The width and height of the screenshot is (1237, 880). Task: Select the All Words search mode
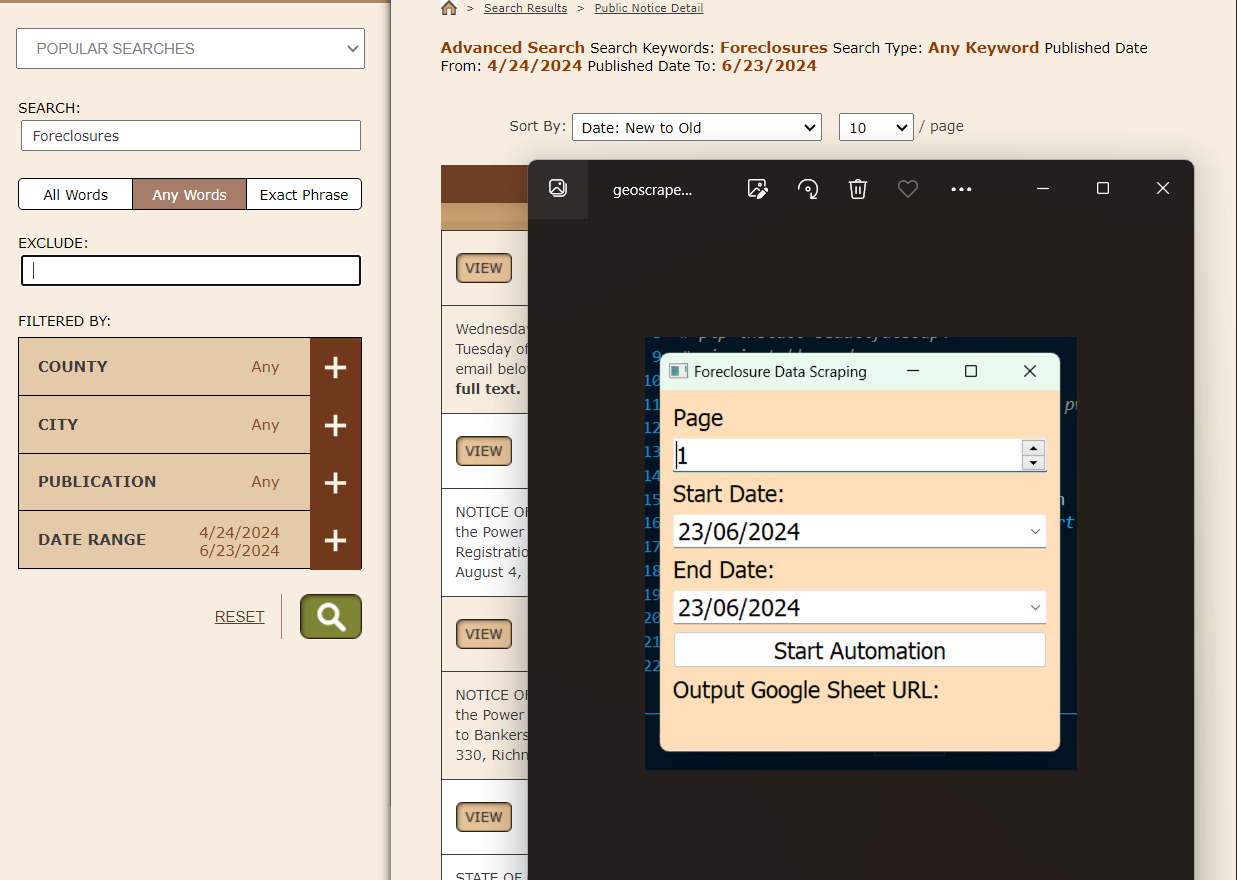point(76,195)
